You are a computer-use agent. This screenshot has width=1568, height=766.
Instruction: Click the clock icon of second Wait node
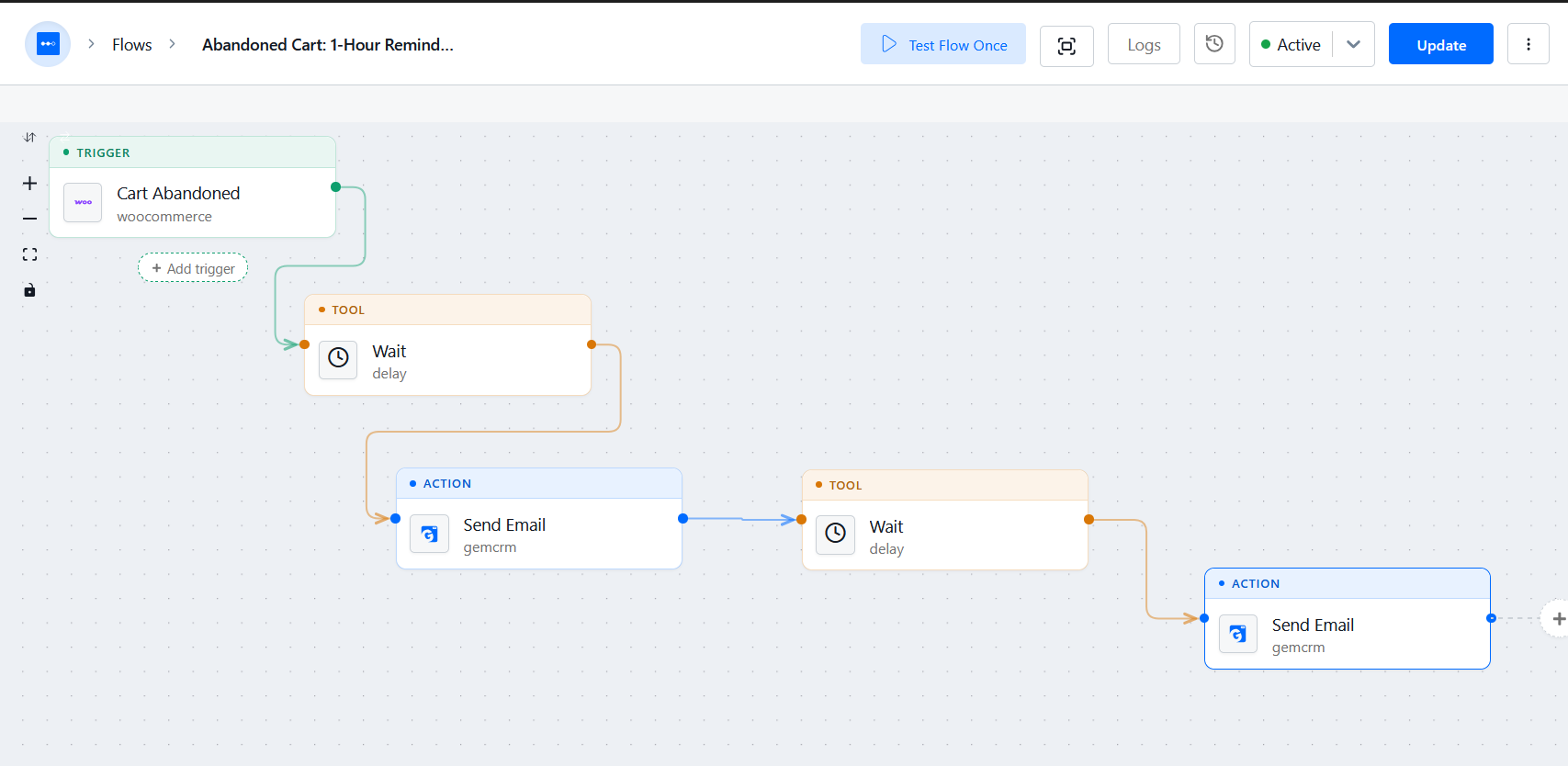click(836, 534)
